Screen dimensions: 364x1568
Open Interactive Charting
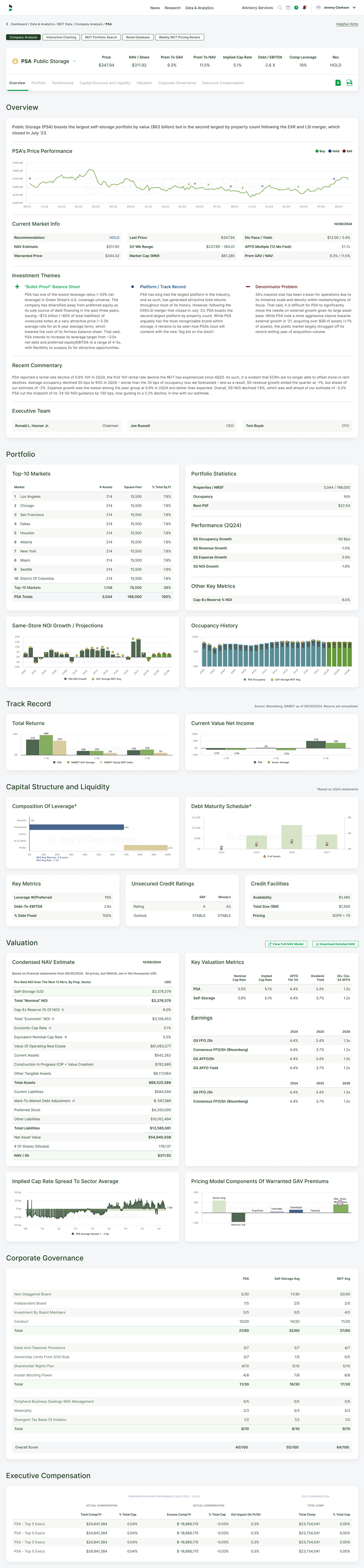pyautogui.click(x=61, y=37)
